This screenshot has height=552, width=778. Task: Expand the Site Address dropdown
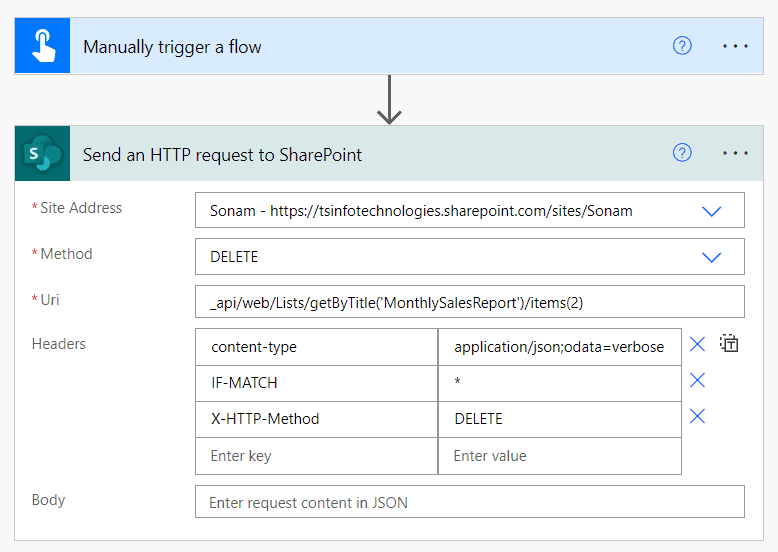click(x=712, y=211)
